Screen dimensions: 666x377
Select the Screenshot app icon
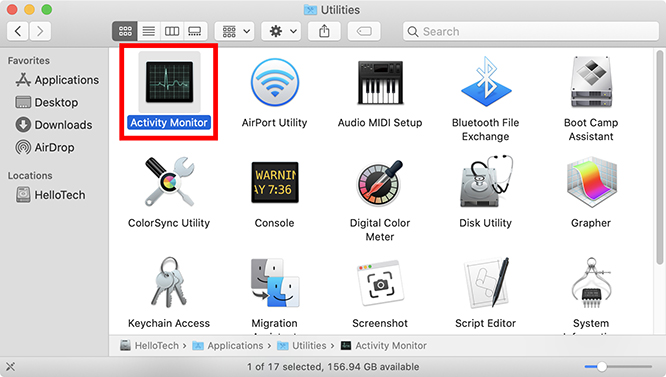pyautogui.click(x=380, y=283)
